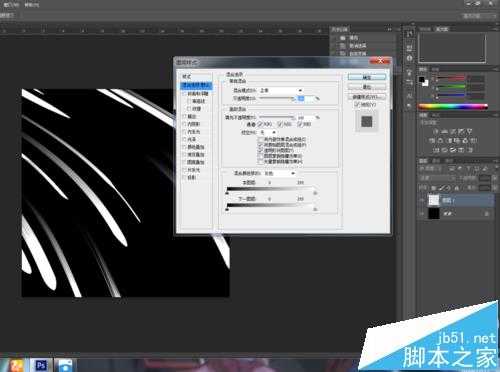The image size is (500, 372).
Task: Click the style preview thumbnail in dialog
Action: (x=367, y=121)
